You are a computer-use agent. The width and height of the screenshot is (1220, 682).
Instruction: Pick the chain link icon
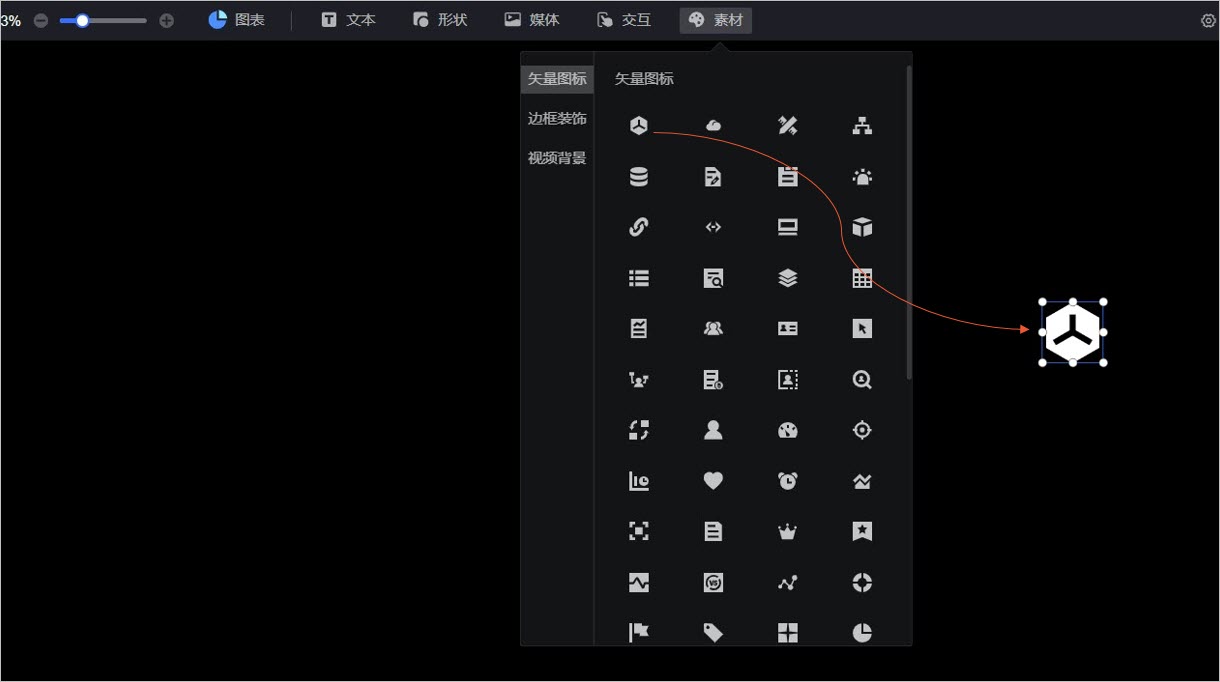(x=639, y=227)
